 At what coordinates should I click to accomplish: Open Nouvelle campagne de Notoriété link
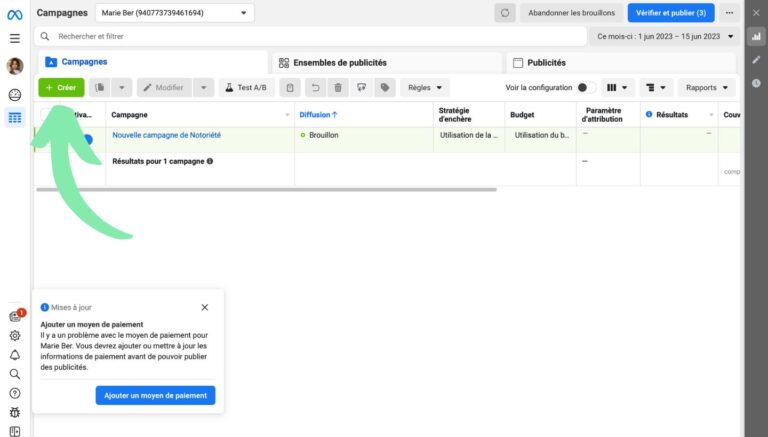167,135
